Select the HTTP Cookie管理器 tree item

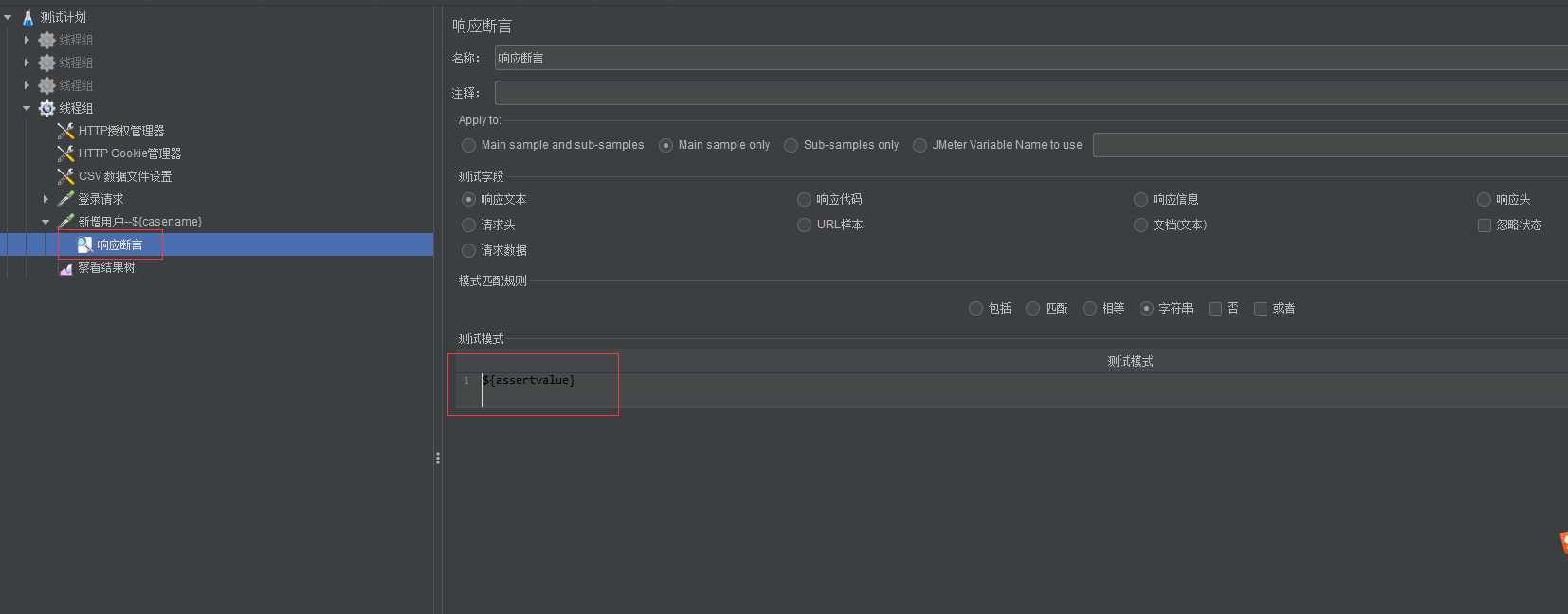coord(130,153)
